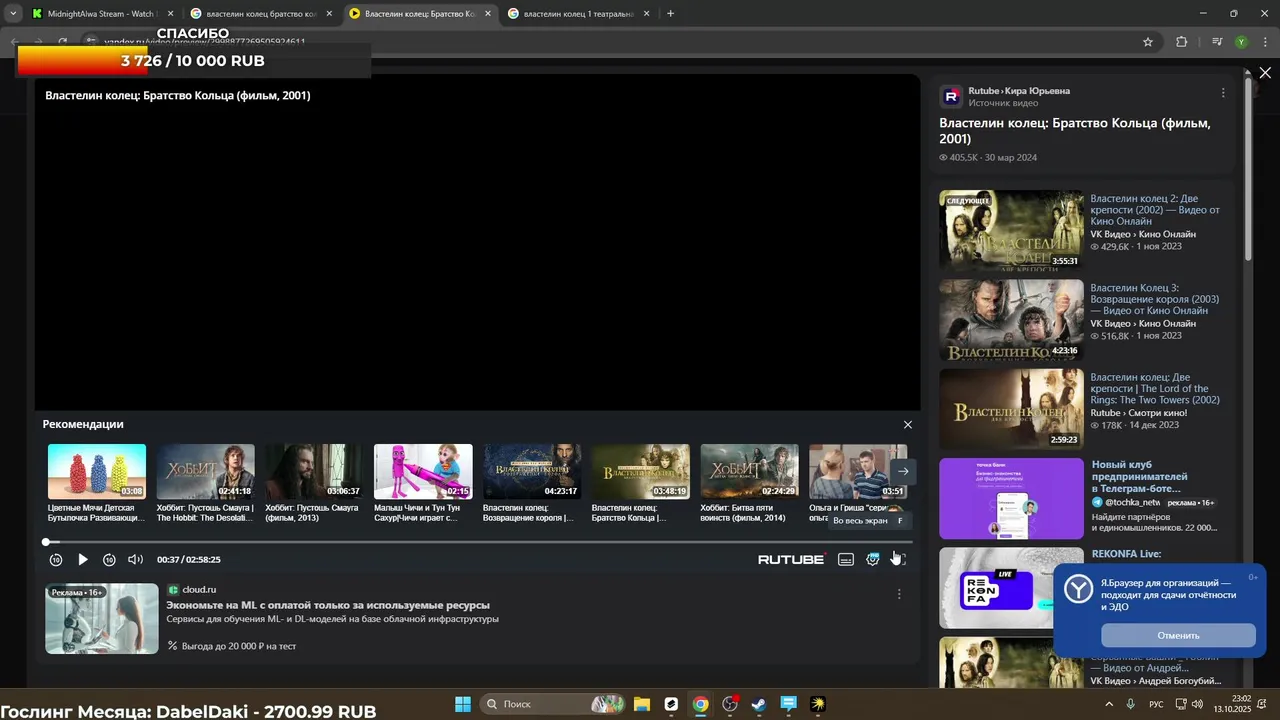Screen dimensions: 1280x720
Task: Click the Возвращение короля 4:23:16 thumbnail
Action: click(x=1011, y=320)
